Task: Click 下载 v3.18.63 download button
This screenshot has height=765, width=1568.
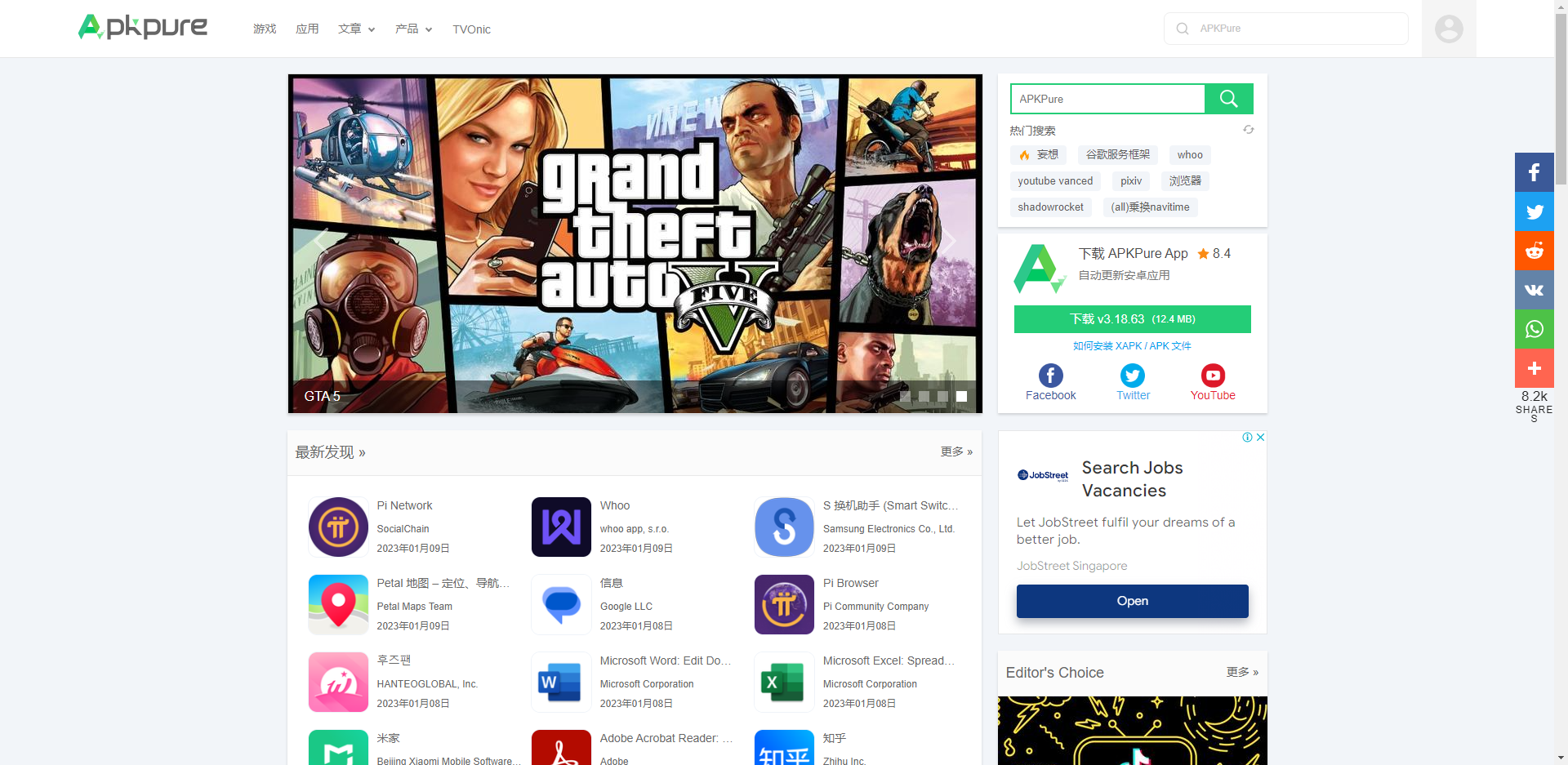Action: click(x=1133, y=319)
